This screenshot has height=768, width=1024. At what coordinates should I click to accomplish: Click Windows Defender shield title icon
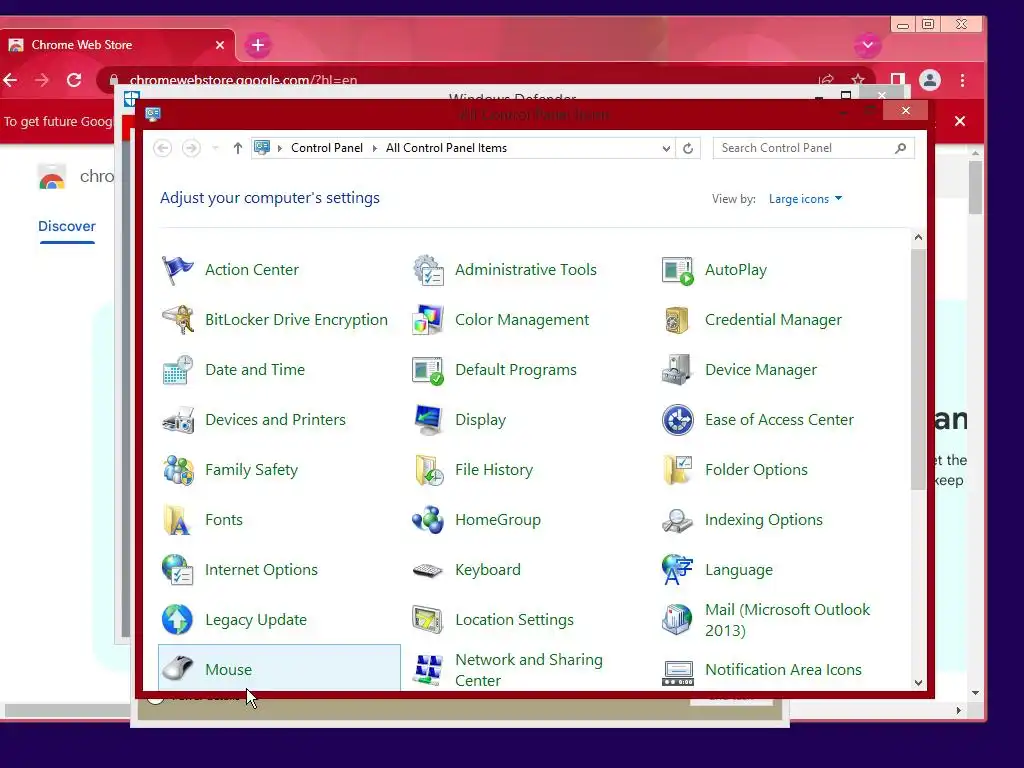(131, 99)
